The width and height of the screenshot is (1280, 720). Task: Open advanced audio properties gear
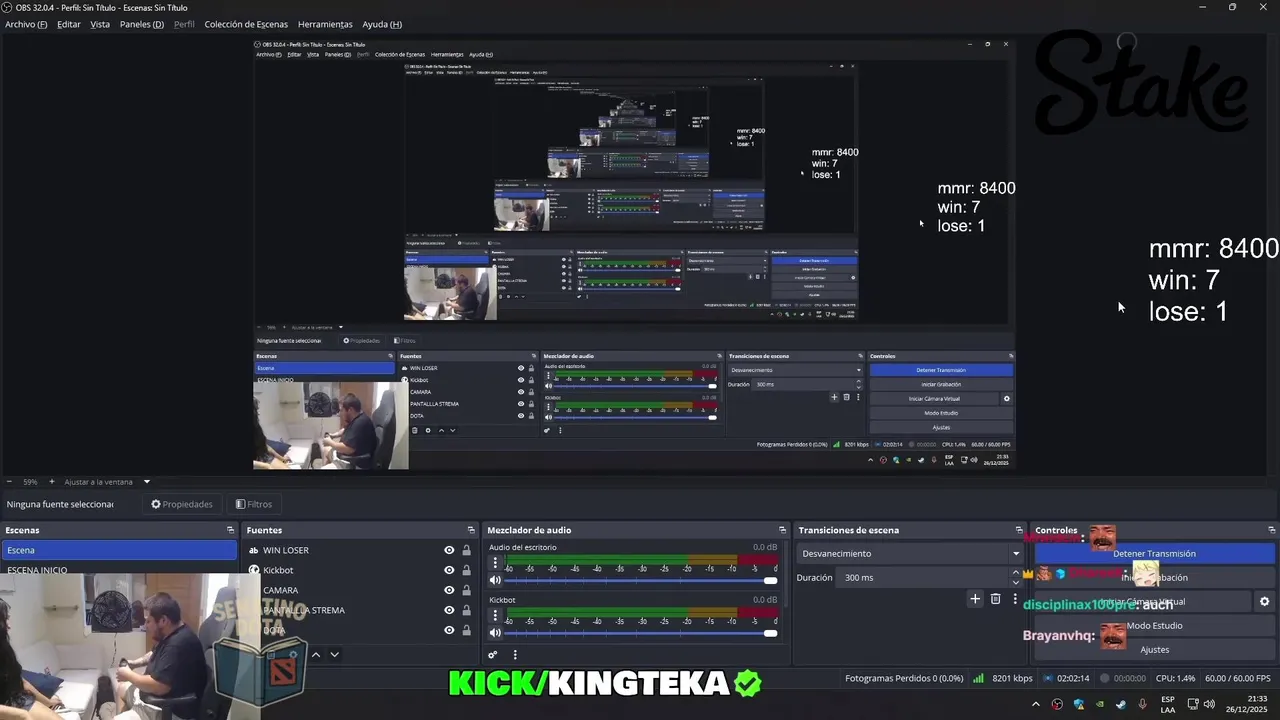(x=493, y=655)
